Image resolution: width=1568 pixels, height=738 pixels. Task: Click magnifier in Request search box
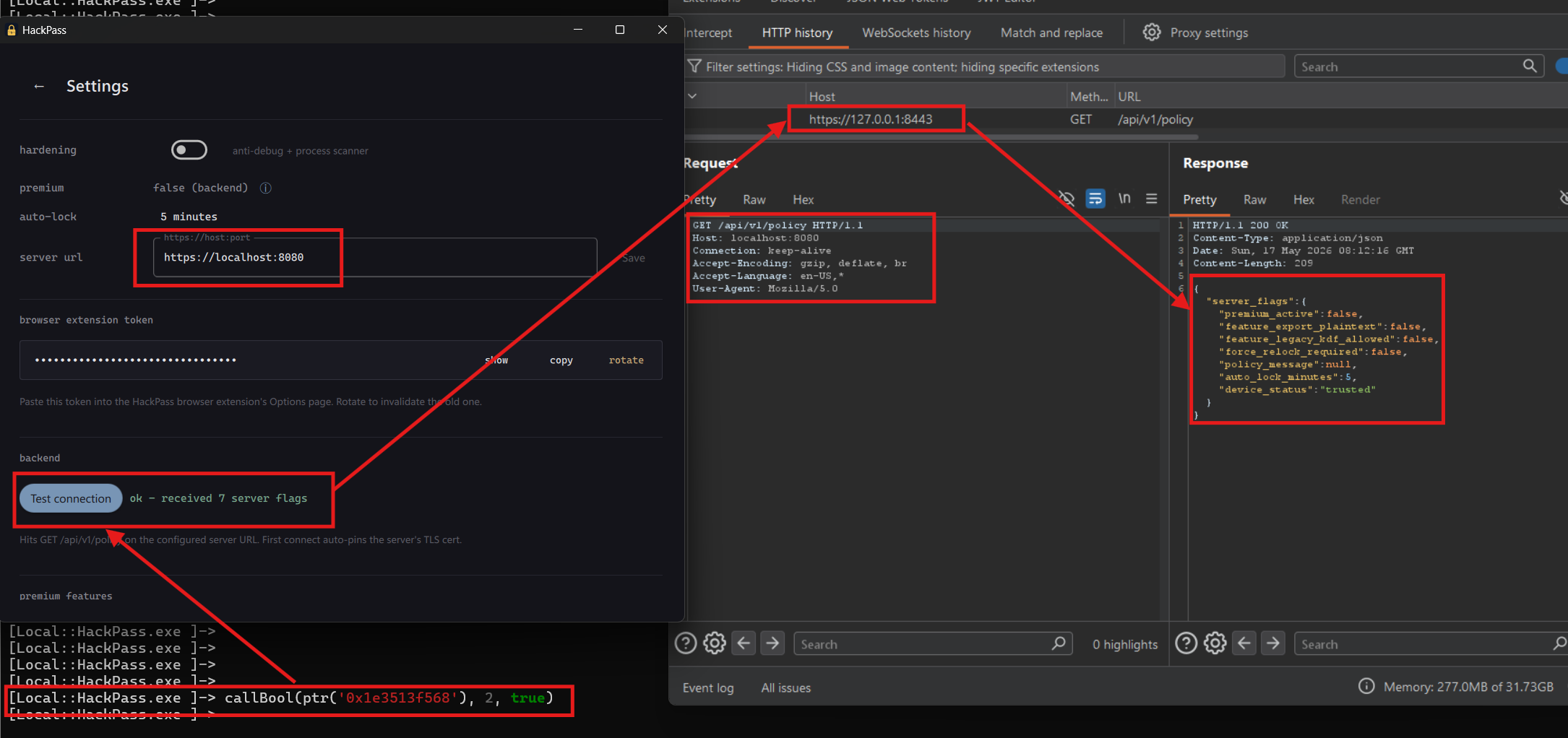(1059, 643)
